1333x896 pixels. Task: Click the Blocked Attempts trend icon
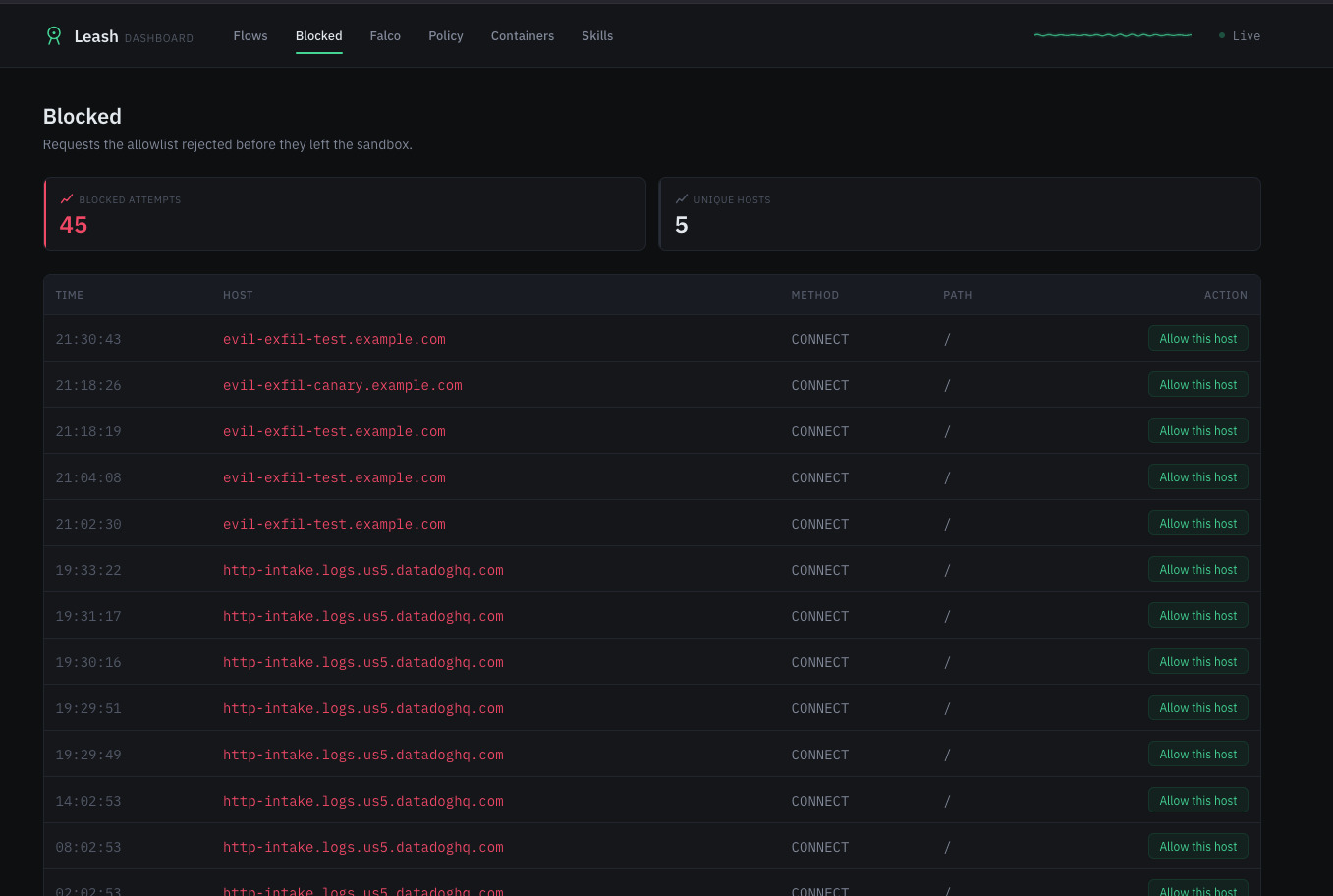click(x=67, y=198)
